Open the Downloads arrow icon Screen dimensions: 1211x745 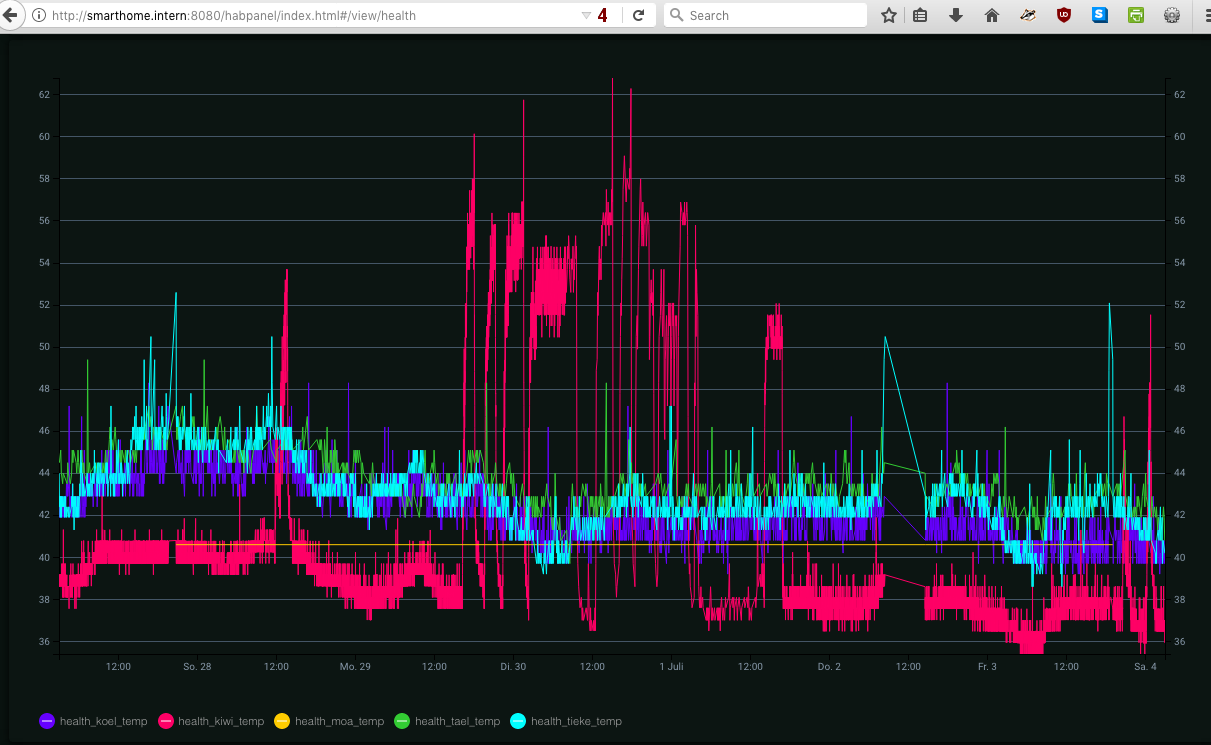click(956, 15)
